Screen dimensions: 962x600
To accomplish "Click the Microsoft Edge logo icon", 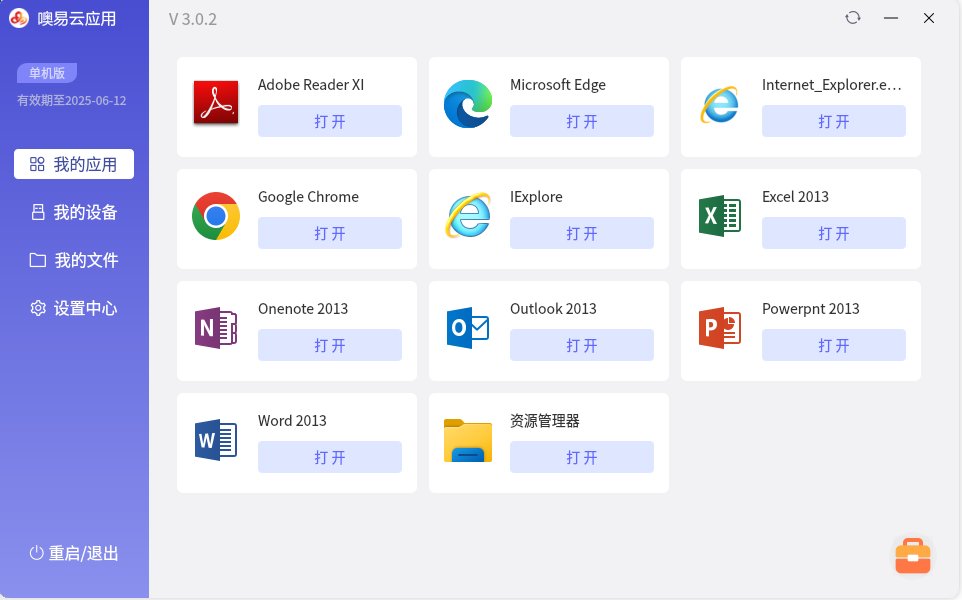I will tap(468, 104).
